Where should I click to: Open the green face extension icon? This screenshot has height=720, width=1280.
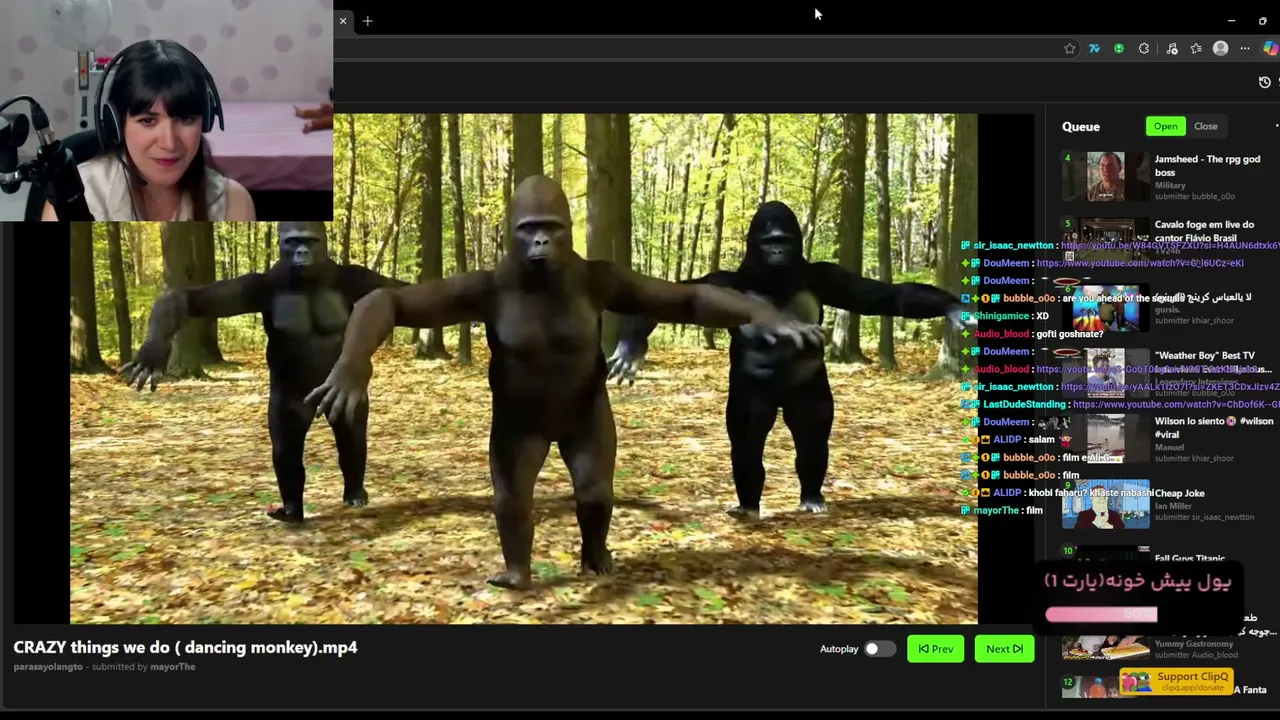coord(1119,48)
